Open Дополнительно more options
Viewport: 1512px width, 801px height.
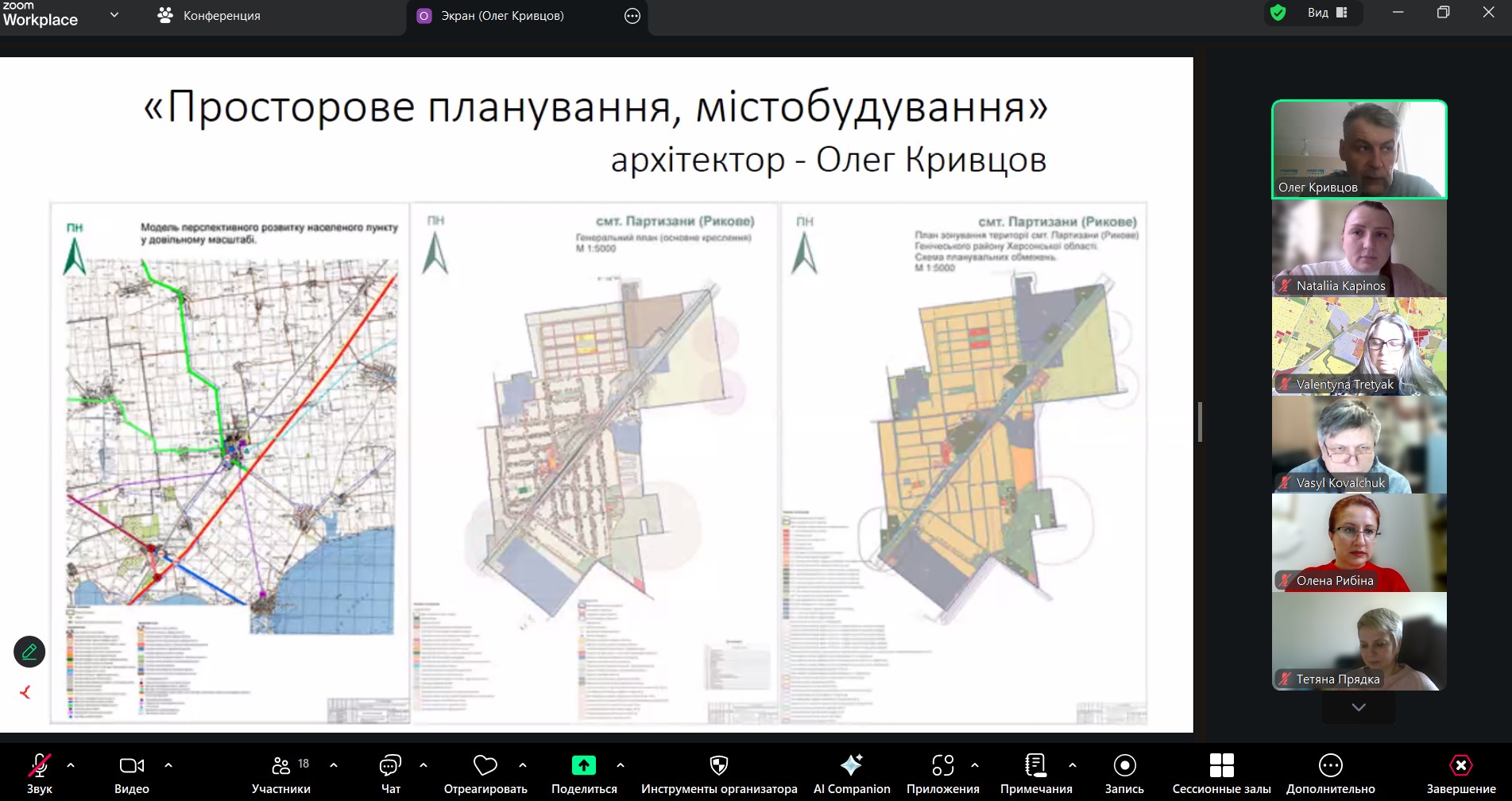[1330, 773]
